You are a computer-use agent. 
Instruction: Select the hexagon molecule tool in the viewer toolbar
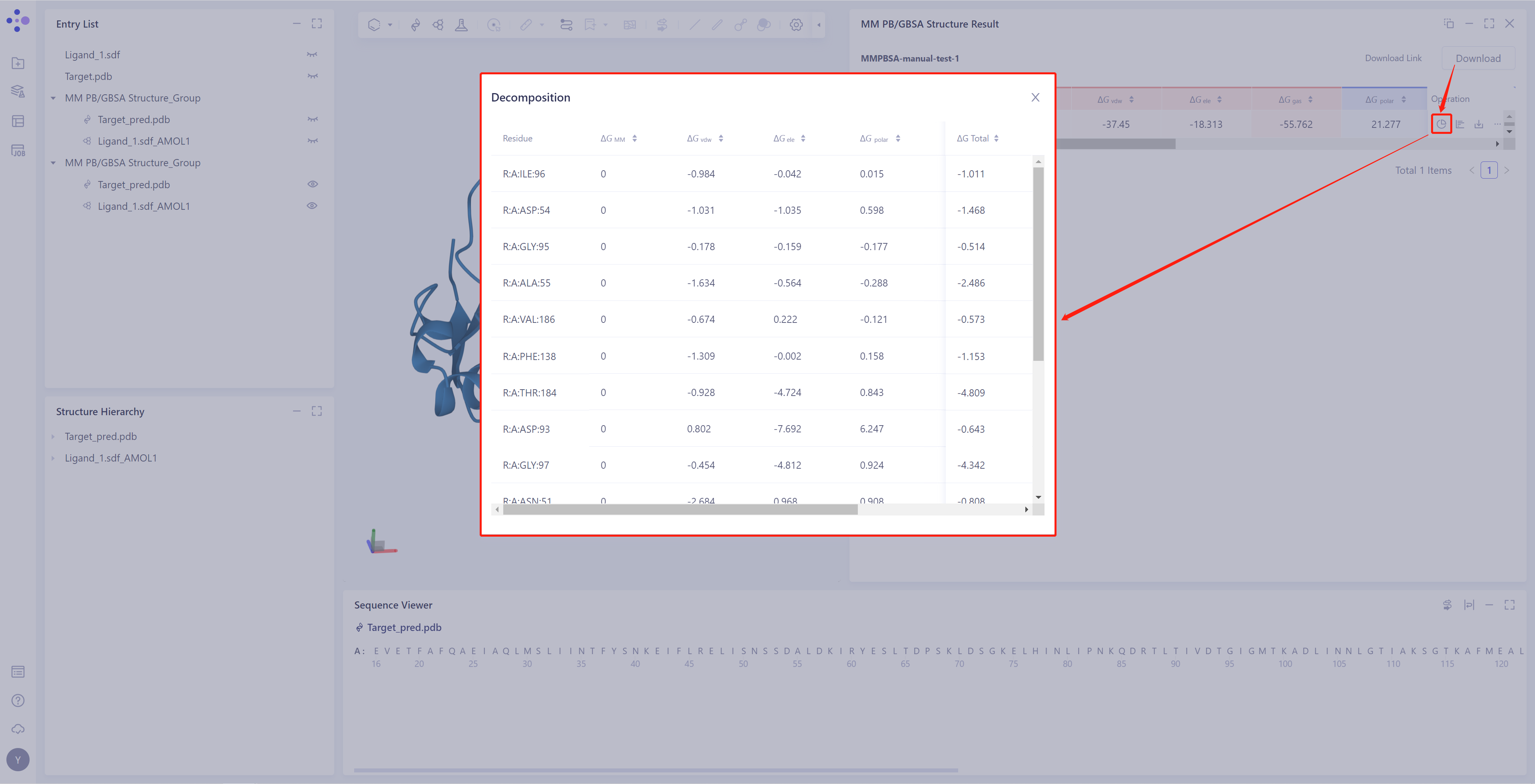[374, 25]
